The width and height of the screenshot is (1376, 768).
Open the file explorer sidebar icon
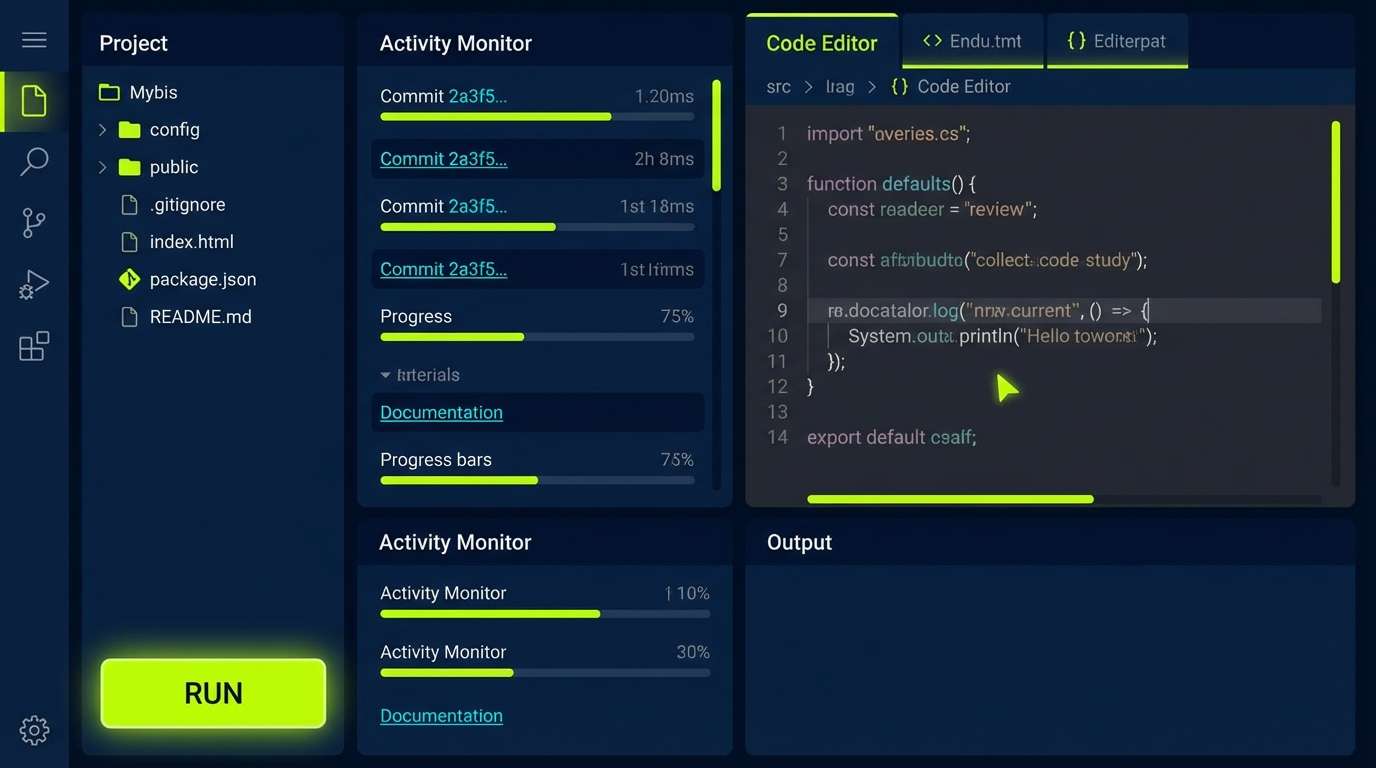click(x=34, y=100)
